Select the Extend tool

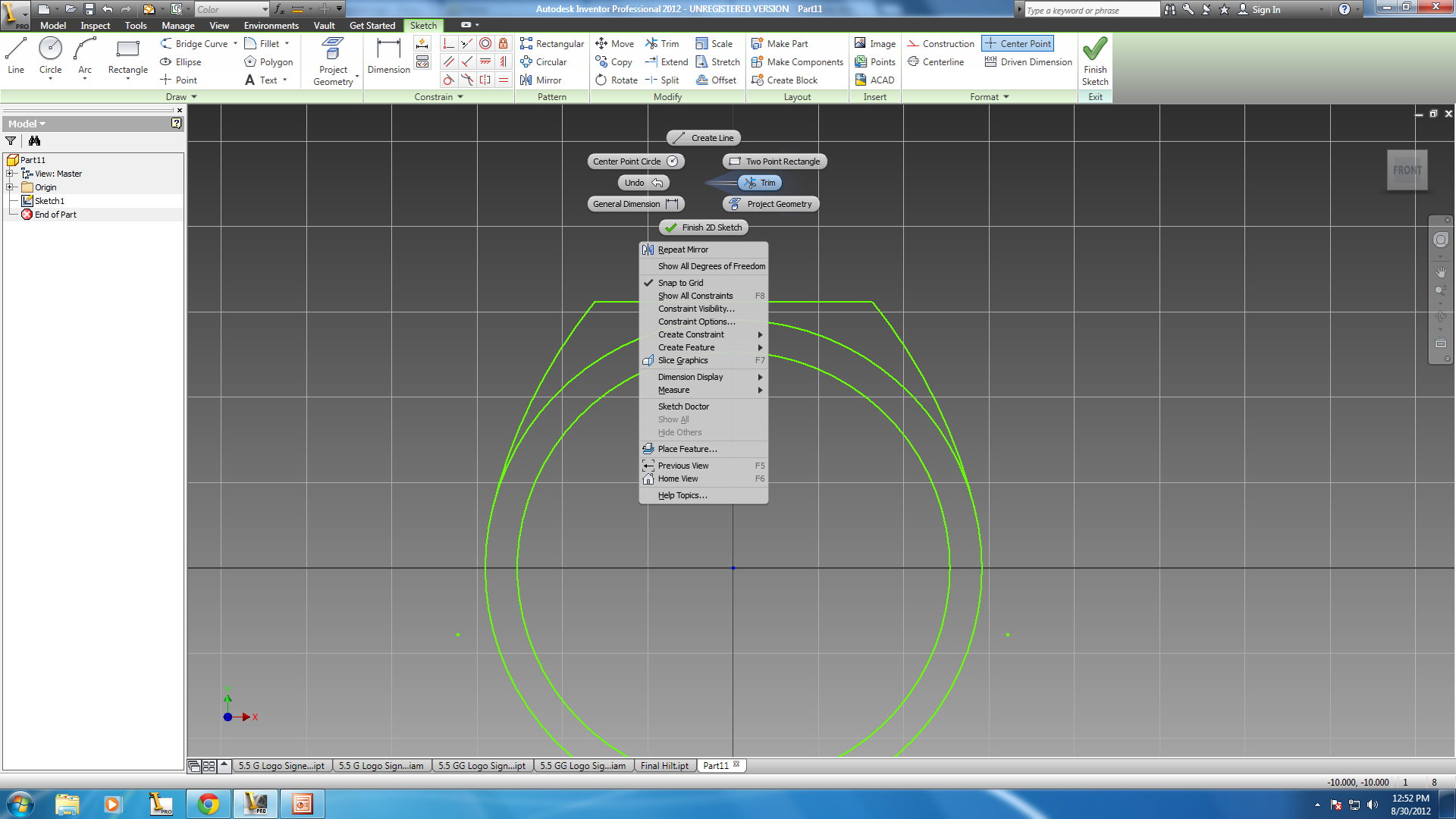pyautogui.click(x=667, y=62)
